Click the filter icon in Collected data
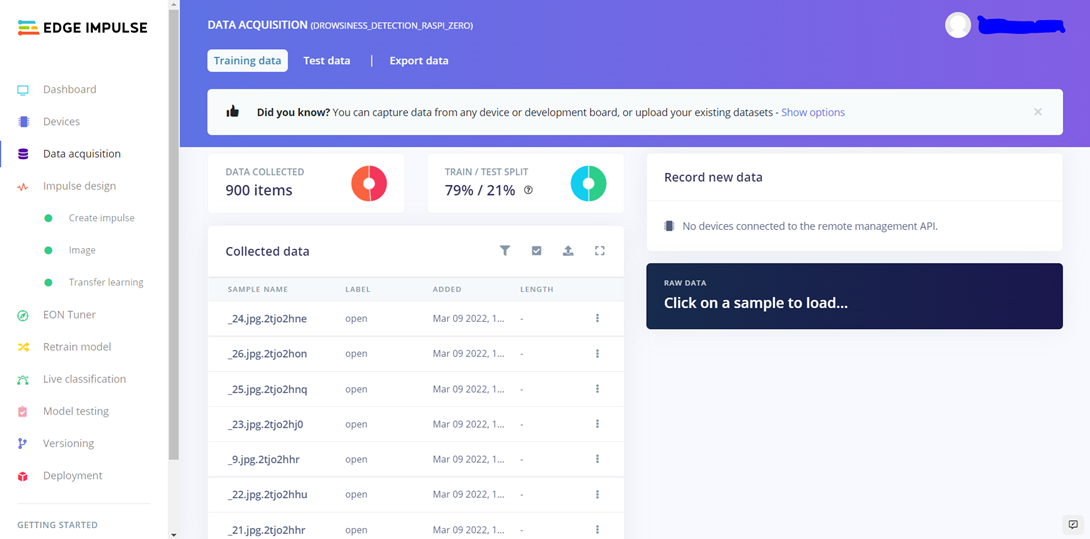The width and height of the screenshot is (1090, 539). 505,251
